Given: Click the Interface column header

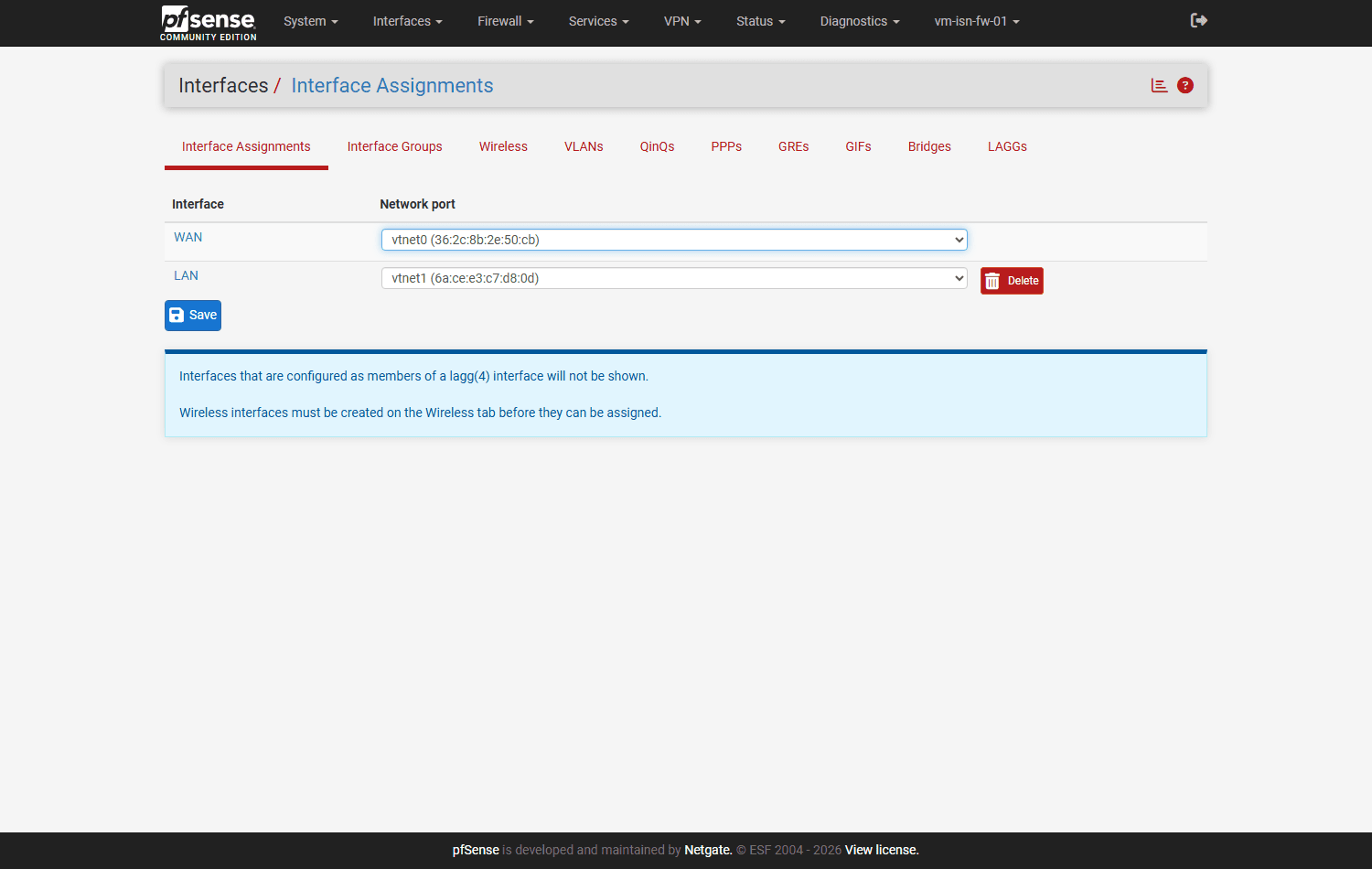Looking at the screenshot, I should coord(198,204).
